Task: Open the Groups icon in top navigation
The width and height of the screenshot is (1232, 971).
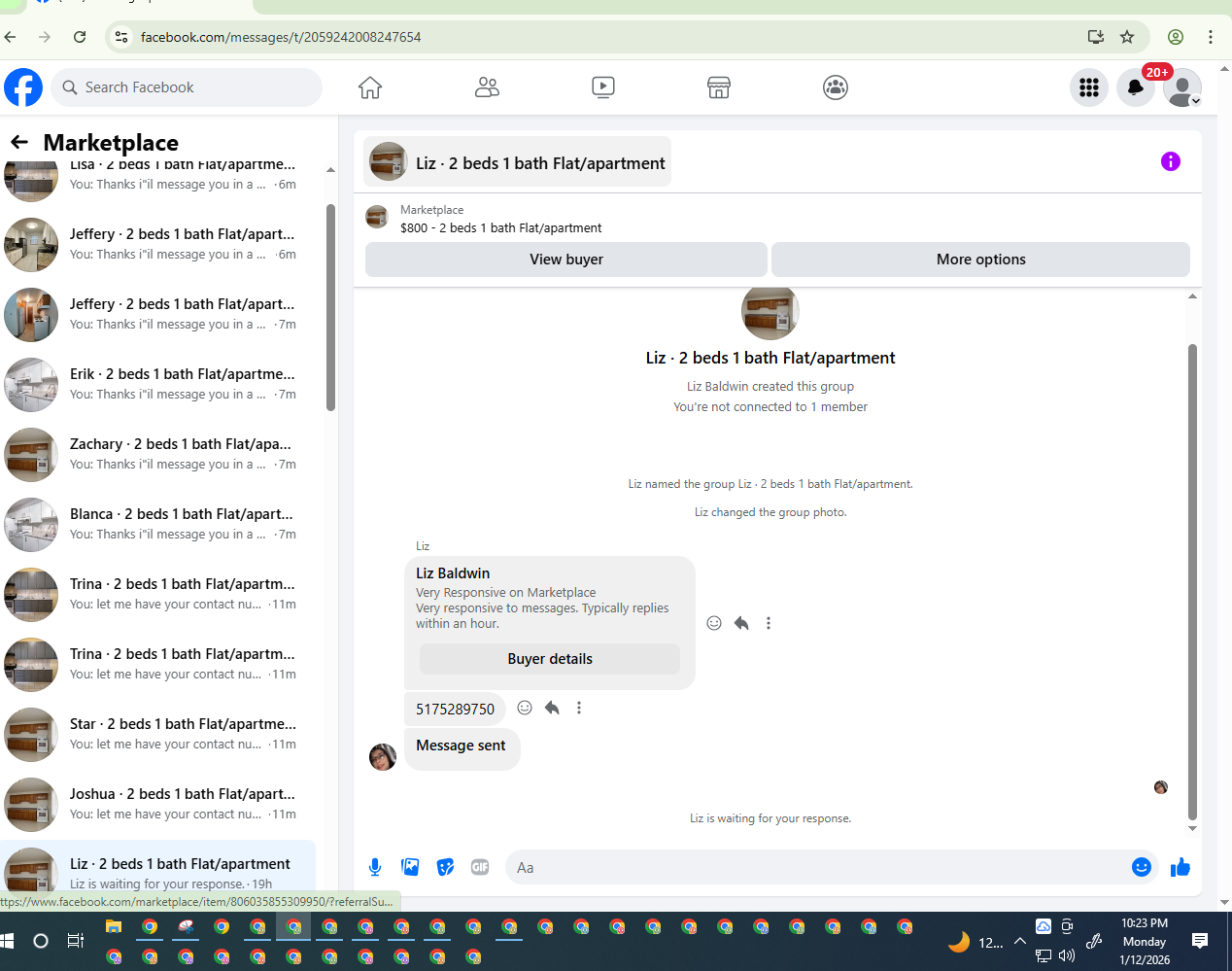Action: click(x=836, y=87)
